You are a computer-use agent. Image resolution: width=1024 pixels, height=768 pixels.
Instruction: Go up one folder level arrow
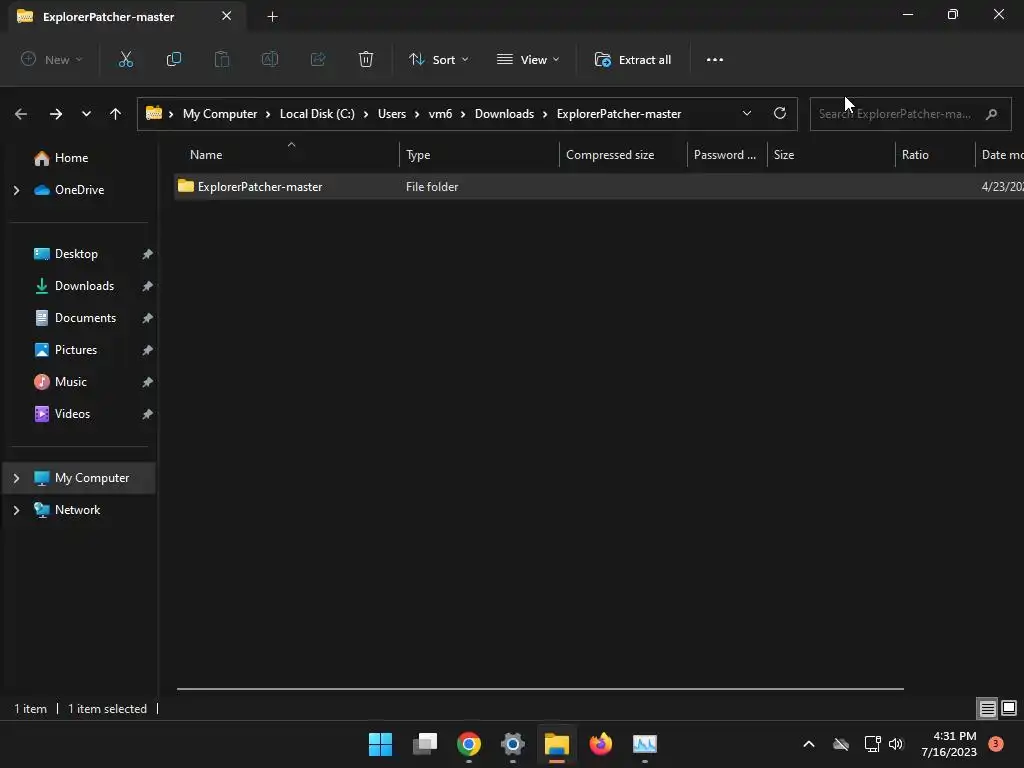click(116, 114)
